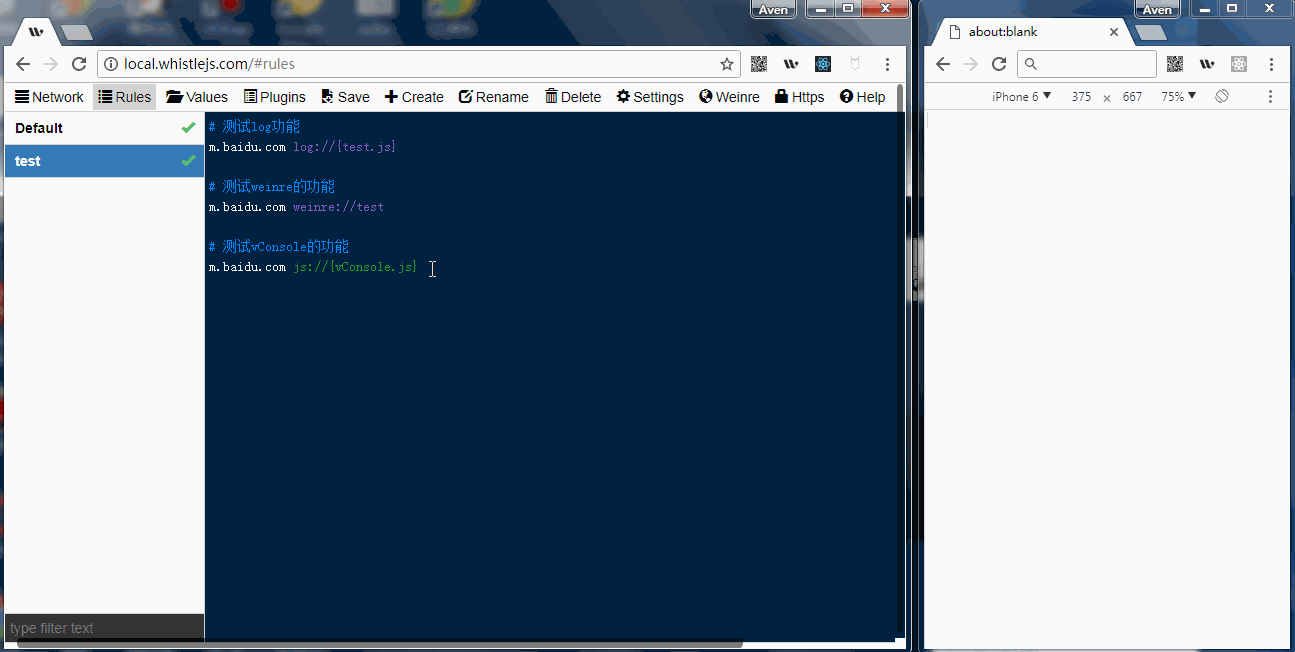Select the Default rules group
Screen dimensions: 1295x652
tap(104, 128)
